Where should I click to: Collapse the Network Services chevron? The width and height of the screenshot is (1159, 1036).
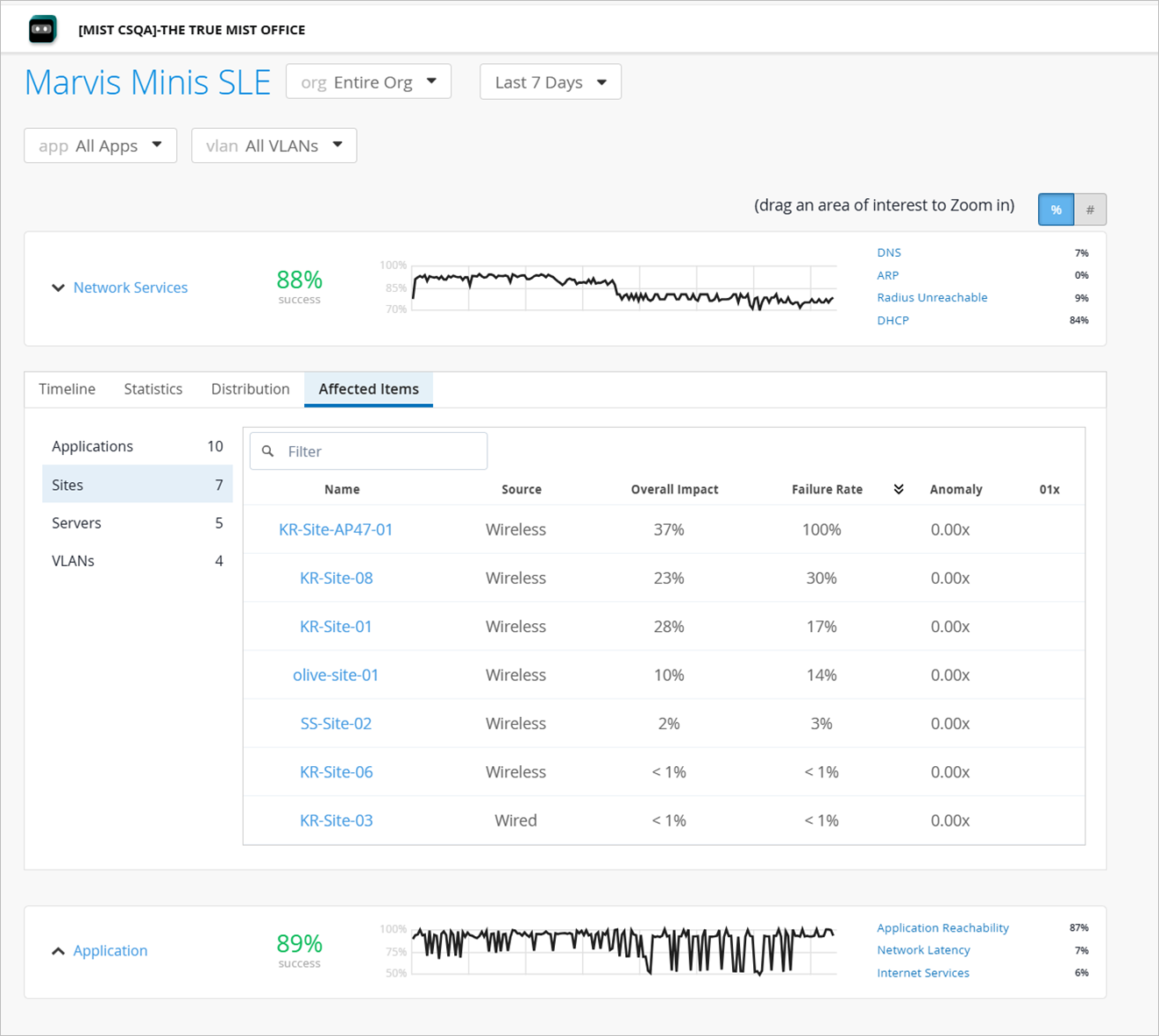(58, 287)
